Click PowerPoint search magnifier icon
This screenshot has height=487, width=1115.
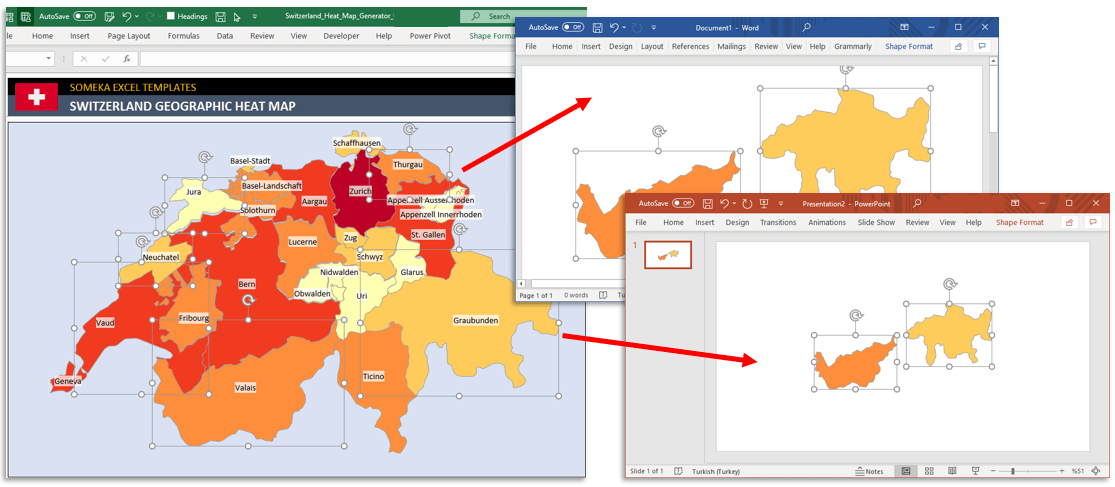(917, 203)
